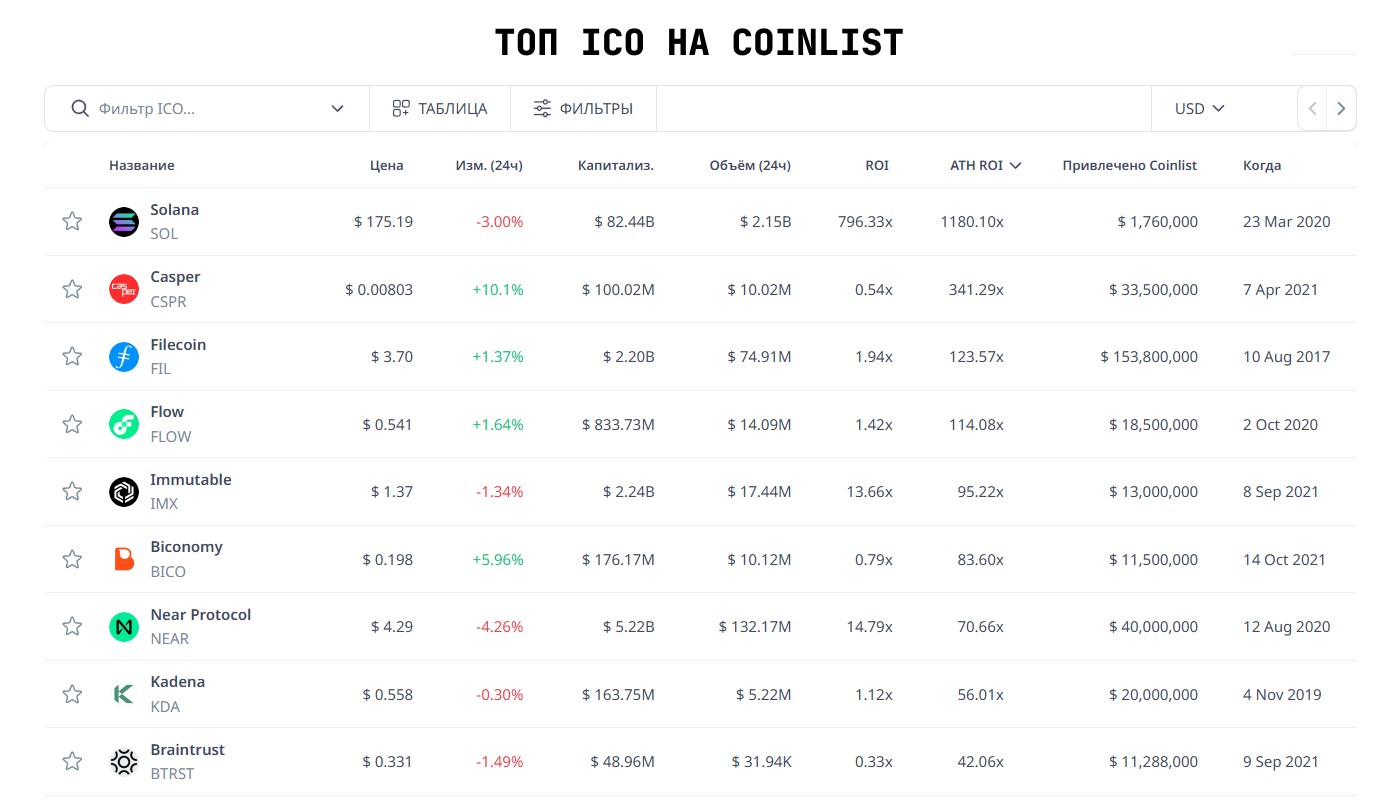Select the Solana coin logo
The width and height of the screenshot is (1400, 801).
[123, 221]
